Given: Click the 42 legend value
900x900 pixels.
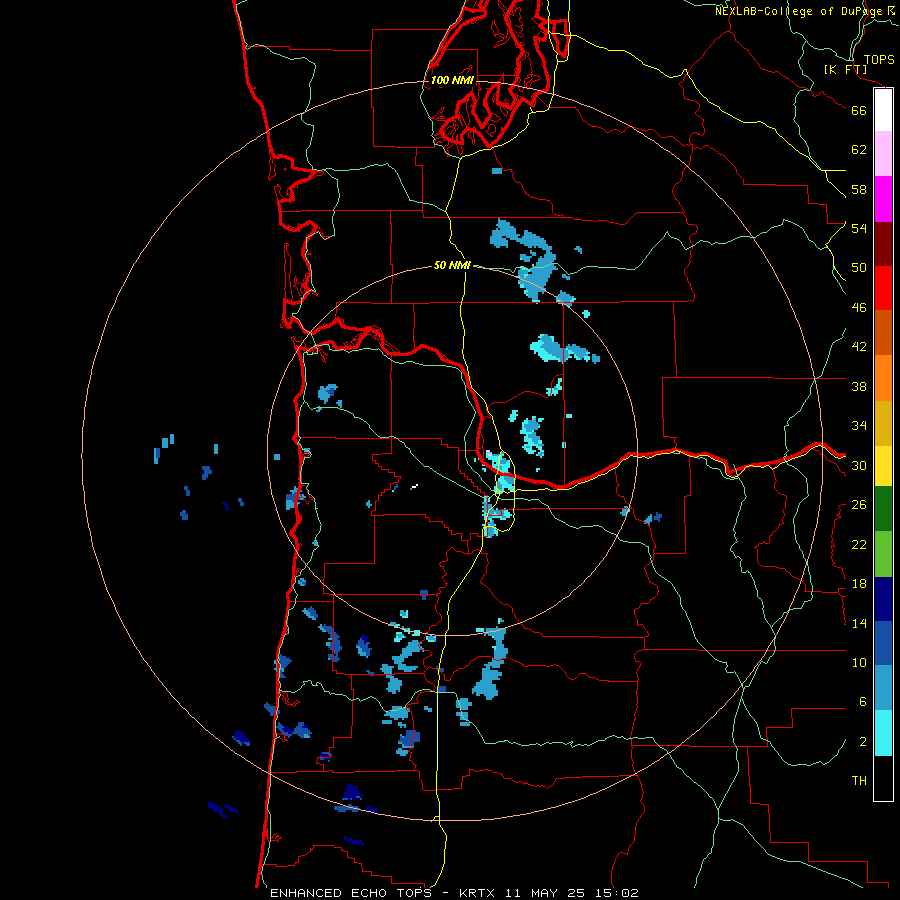Looking at the screenshot, I should pos(859,347).
